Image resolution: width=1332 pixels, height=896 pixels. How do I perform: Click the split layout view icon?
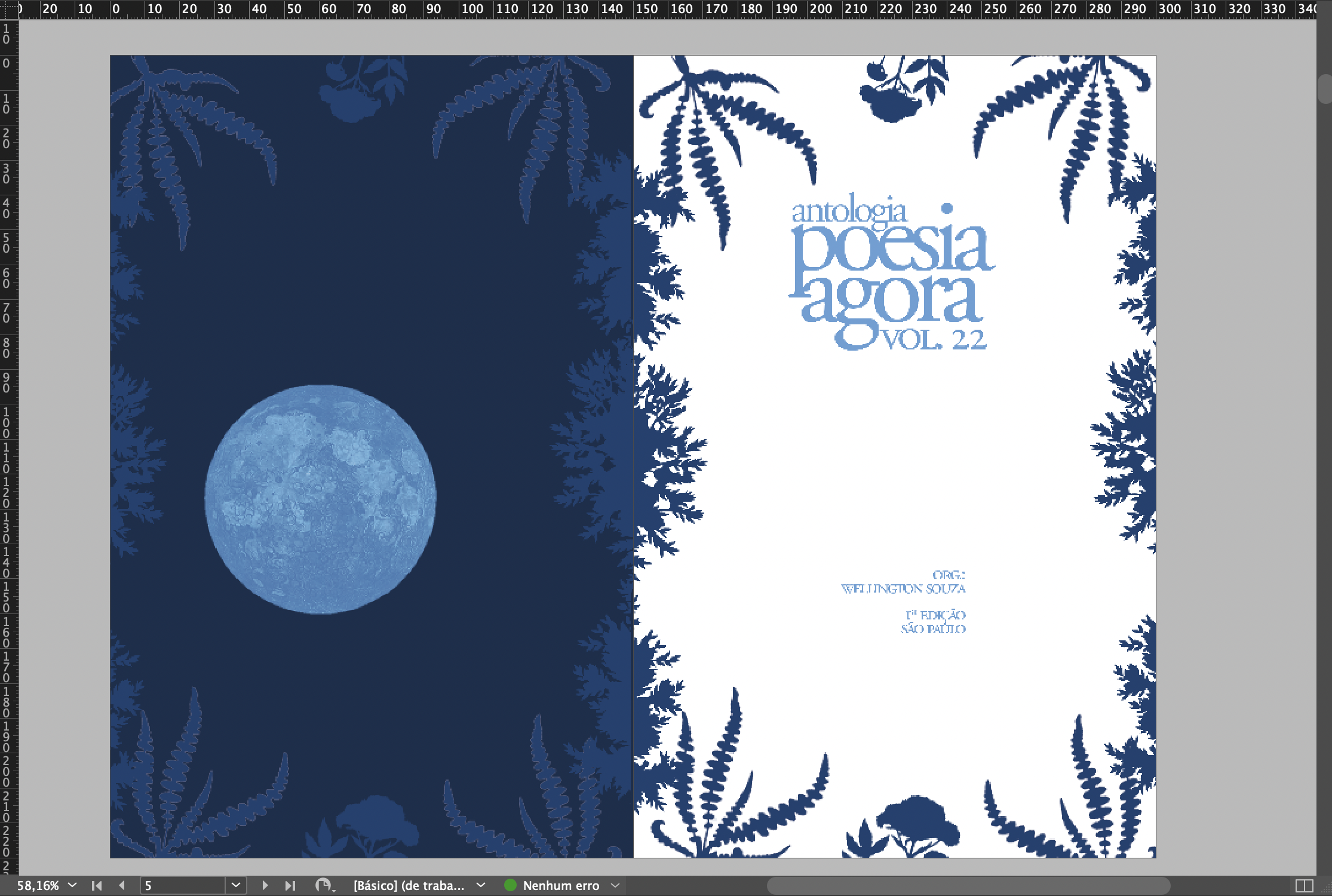[x=1304, y=885]
